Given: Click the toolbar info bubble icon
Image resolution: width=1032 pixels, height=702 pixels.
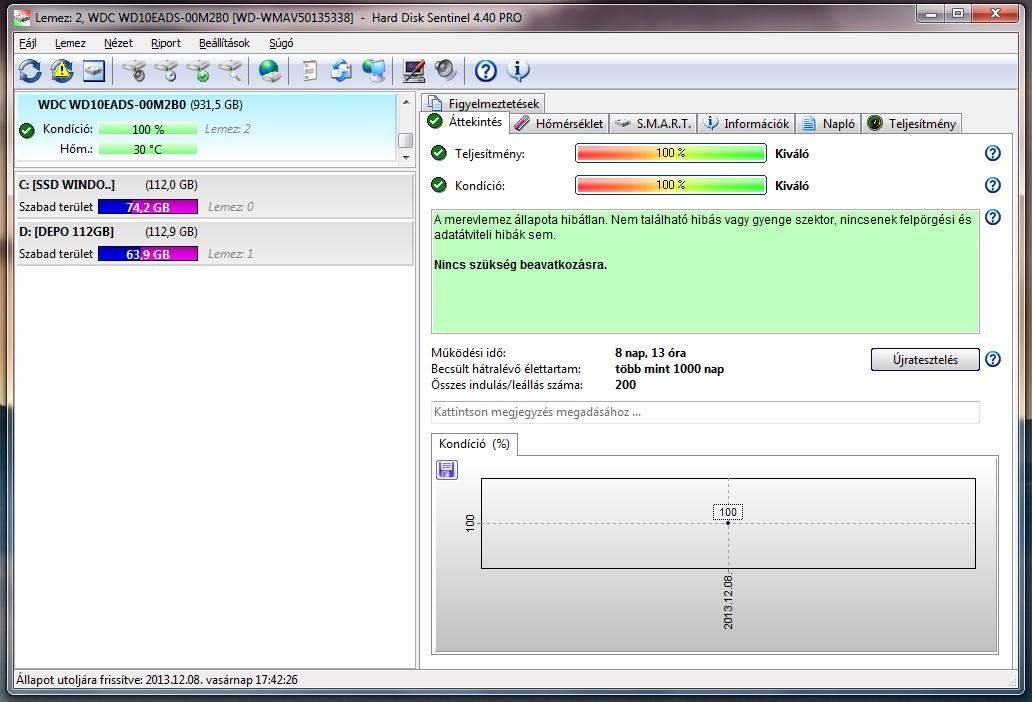Looking at the screenshot, I should pos(518,70).
